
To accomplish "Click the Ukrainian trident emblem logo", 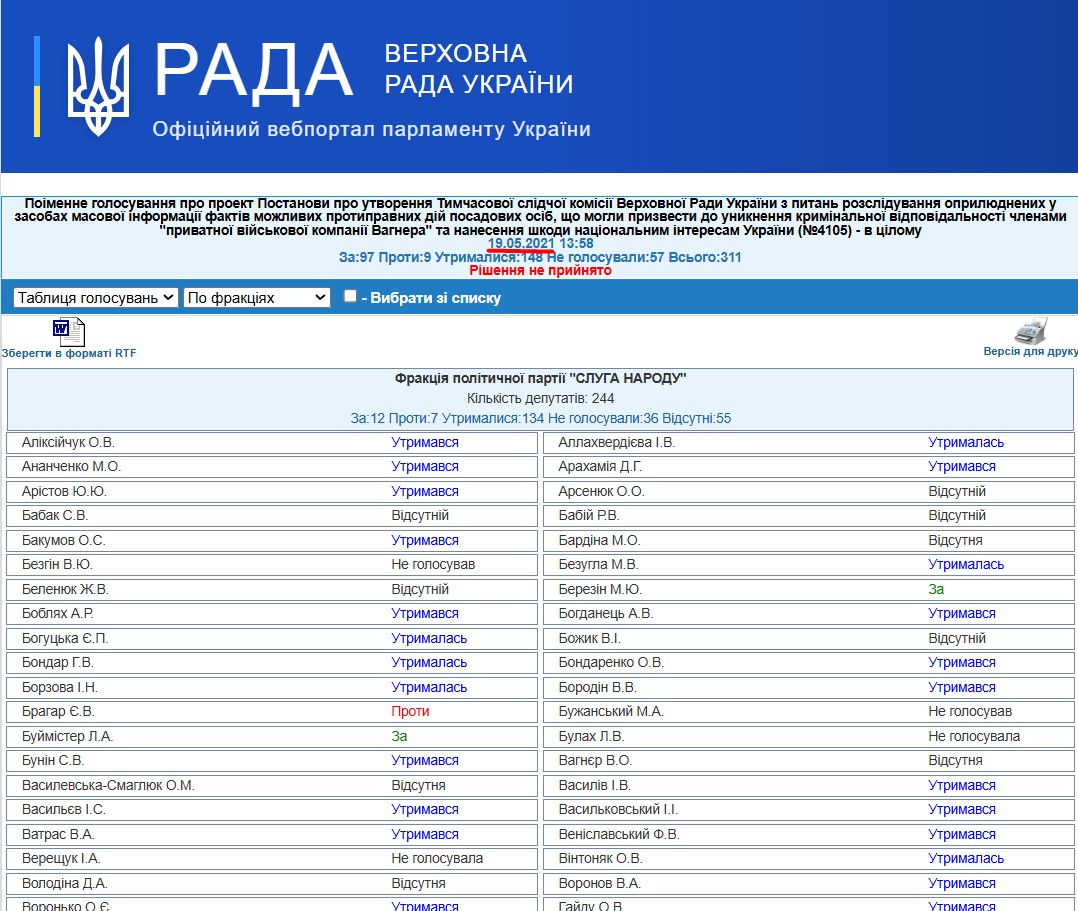I will tap(98, 86).
